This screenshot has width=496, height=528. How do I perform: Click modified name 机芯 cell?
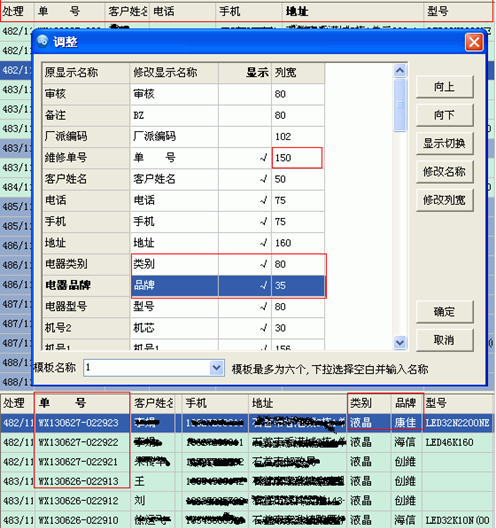click(x=174, y=328)
